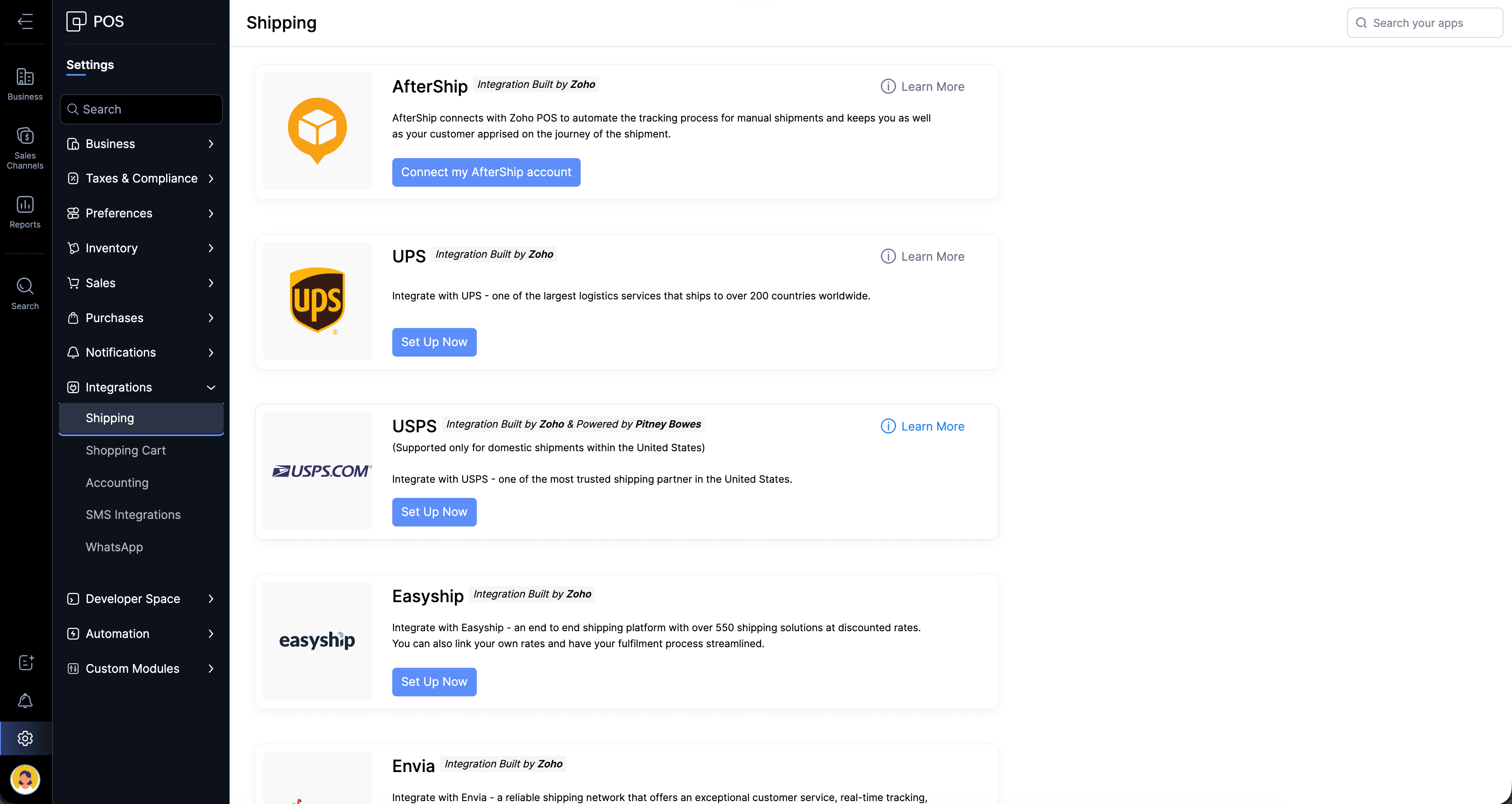This screenshot has width=1512, height=804.
Task: Click the settings gear icon
Action: pyautogui.click(x=25, y=738)
